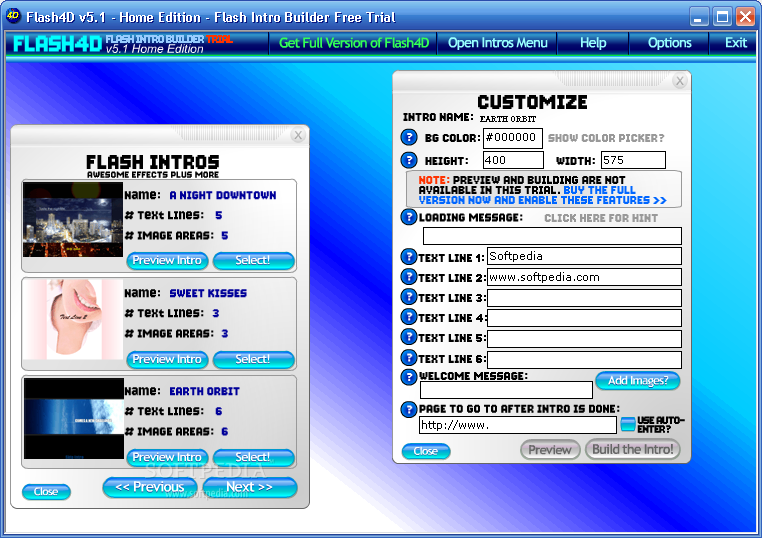Open Get Full Version of Flash4D menu
Viewport: 762px width, 538px height.
click(x=354, y=43)
